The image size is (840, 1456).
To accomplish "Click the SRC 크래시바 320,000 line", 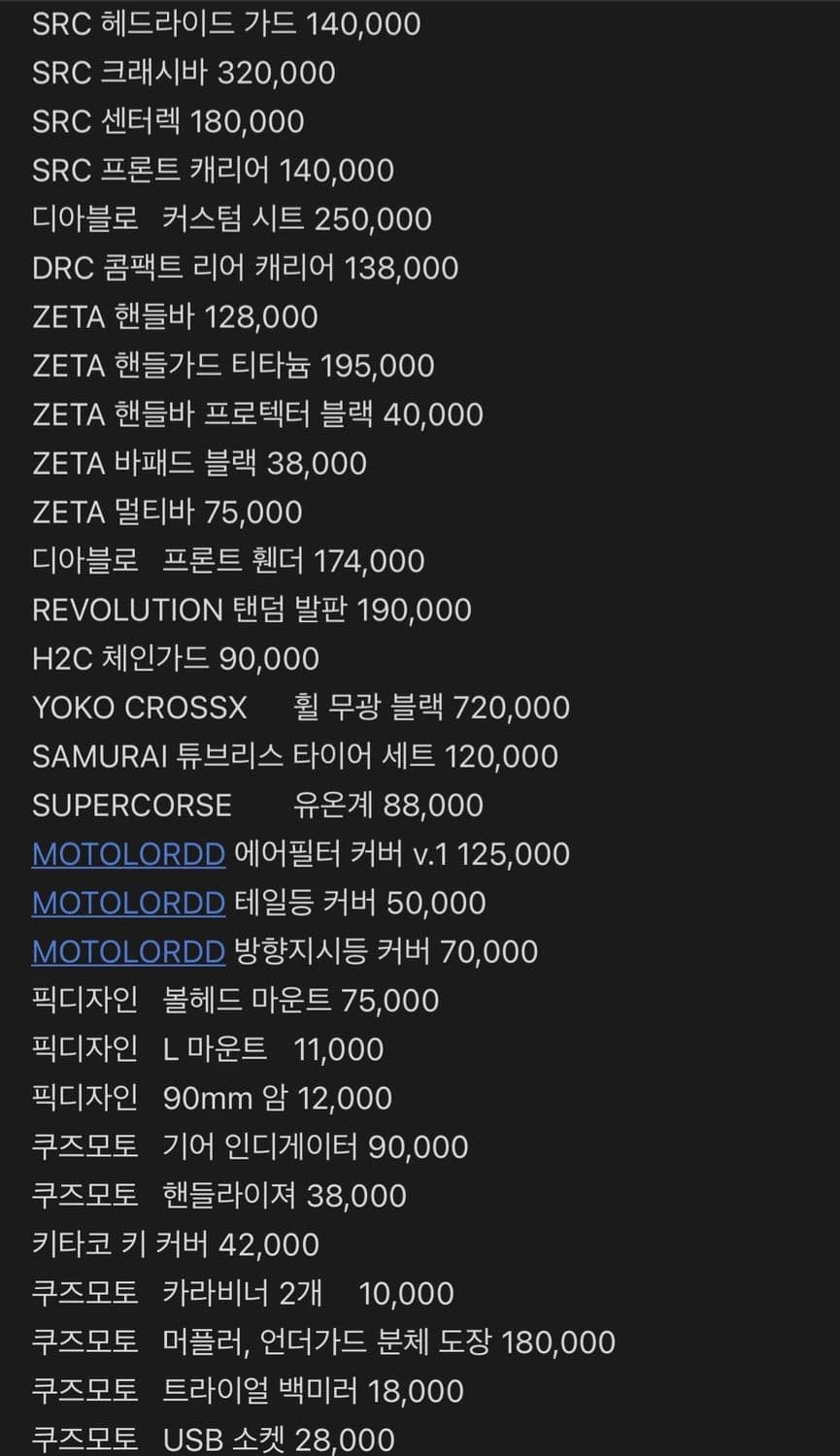I will click(184, 73).
